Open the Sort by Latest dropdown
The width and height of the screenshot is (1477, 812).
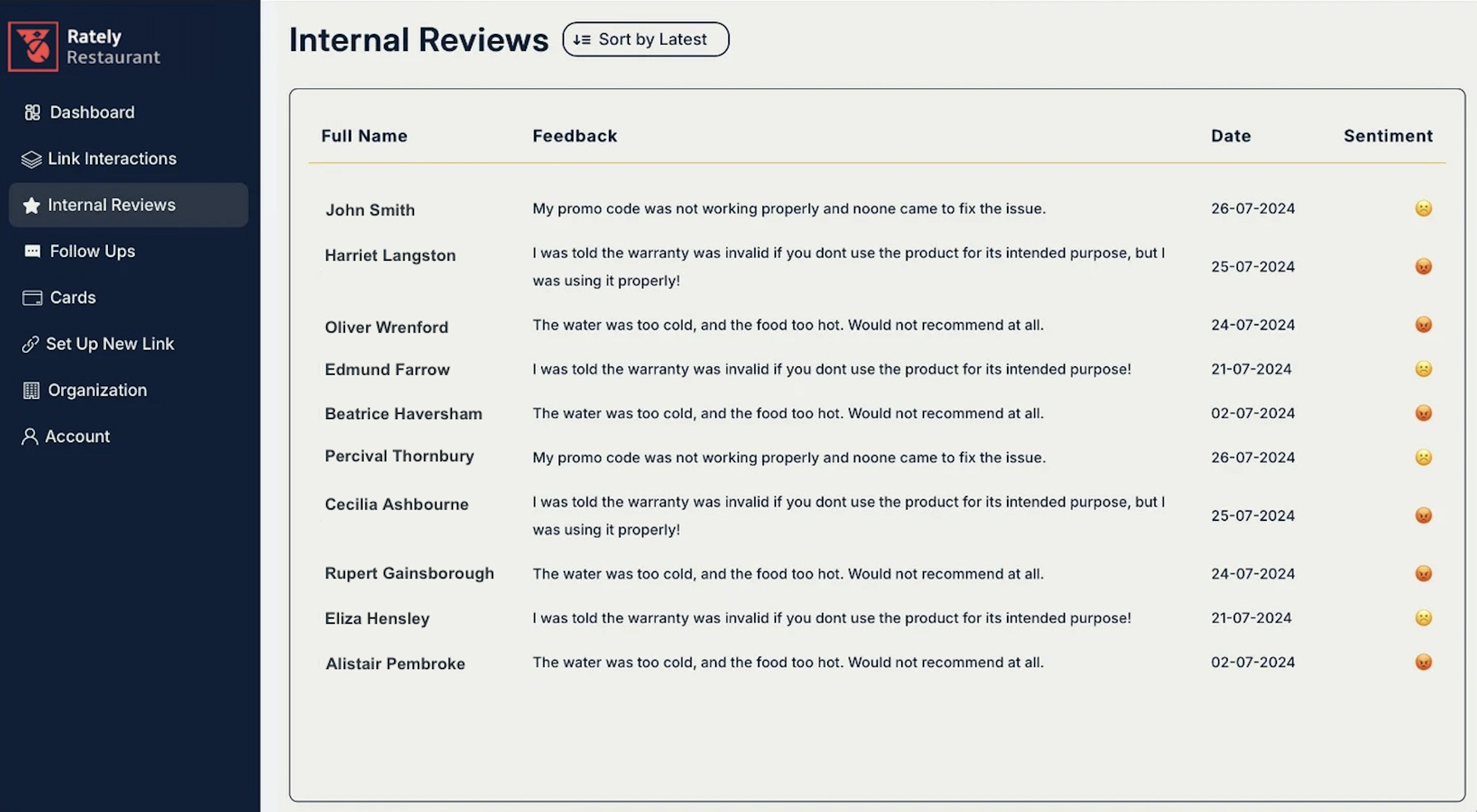point(646,40)
